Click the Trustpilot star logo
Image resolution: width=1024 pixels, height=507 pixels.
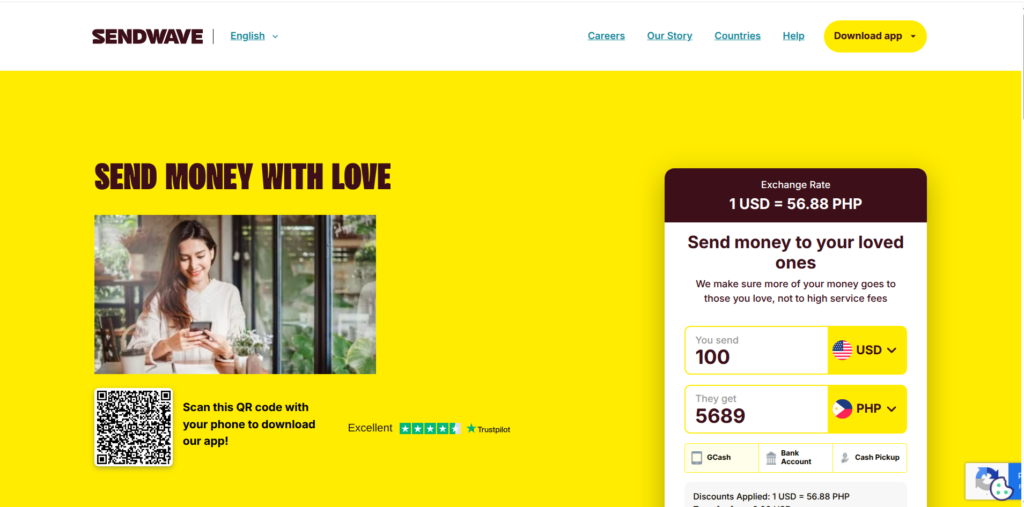coord(471,429)
